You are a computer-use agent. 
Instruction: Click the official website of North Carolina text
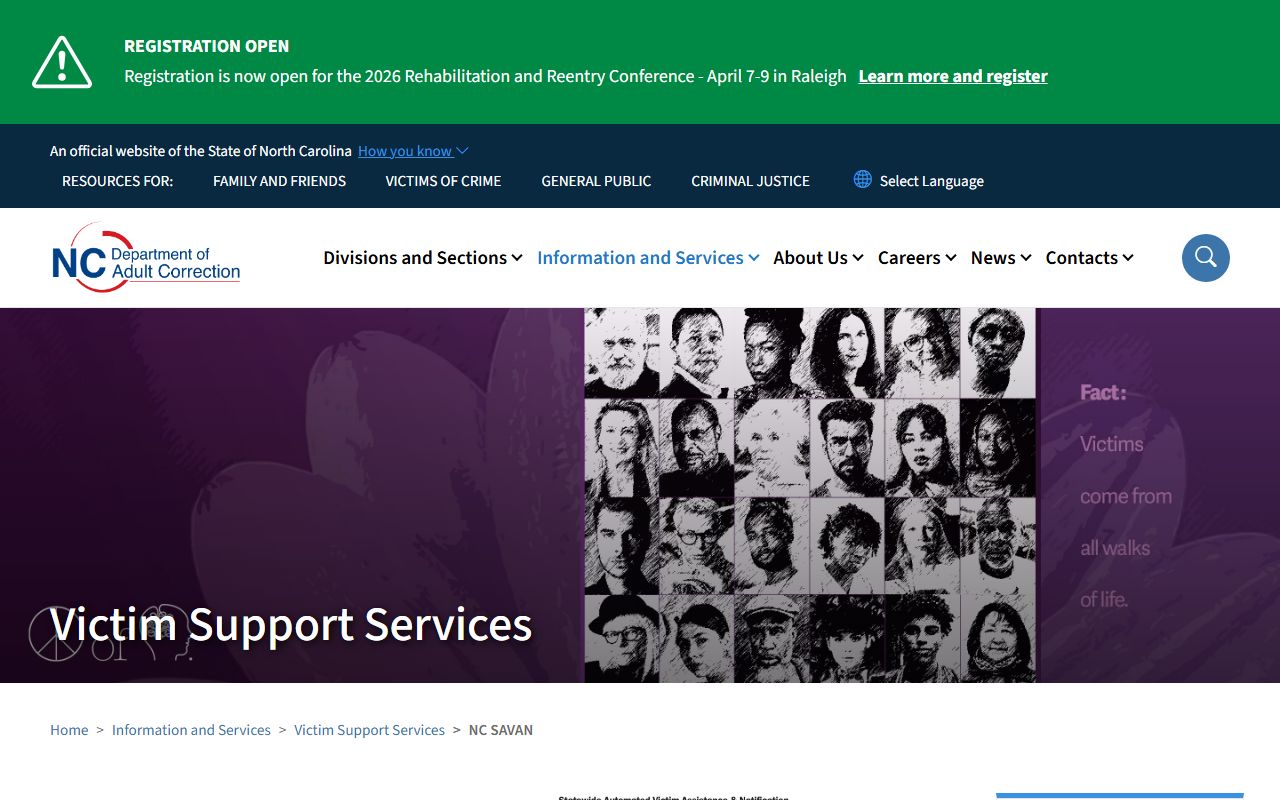click(x=201, y=151)
